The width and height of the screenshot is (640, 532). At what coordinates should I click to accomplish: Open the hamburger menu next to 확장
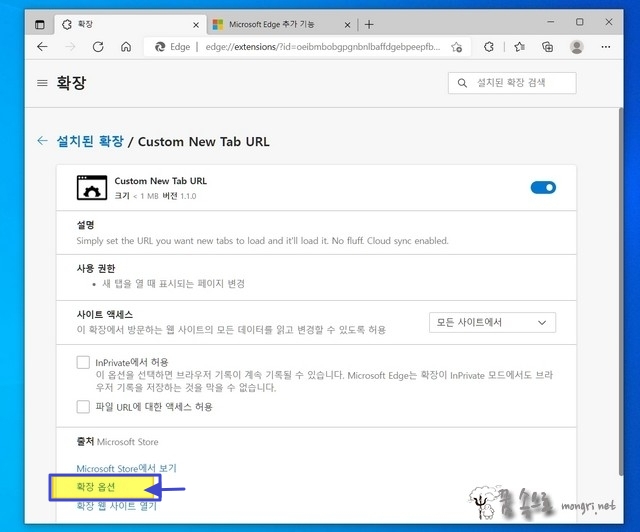(42, 83)
